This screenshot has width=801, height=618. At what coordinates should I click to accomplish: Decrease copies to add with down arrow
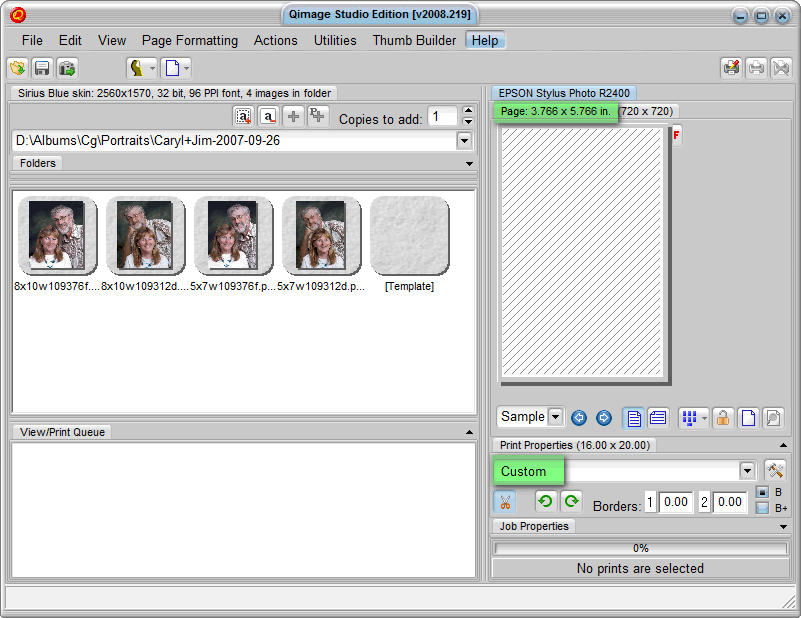(468, 122)
